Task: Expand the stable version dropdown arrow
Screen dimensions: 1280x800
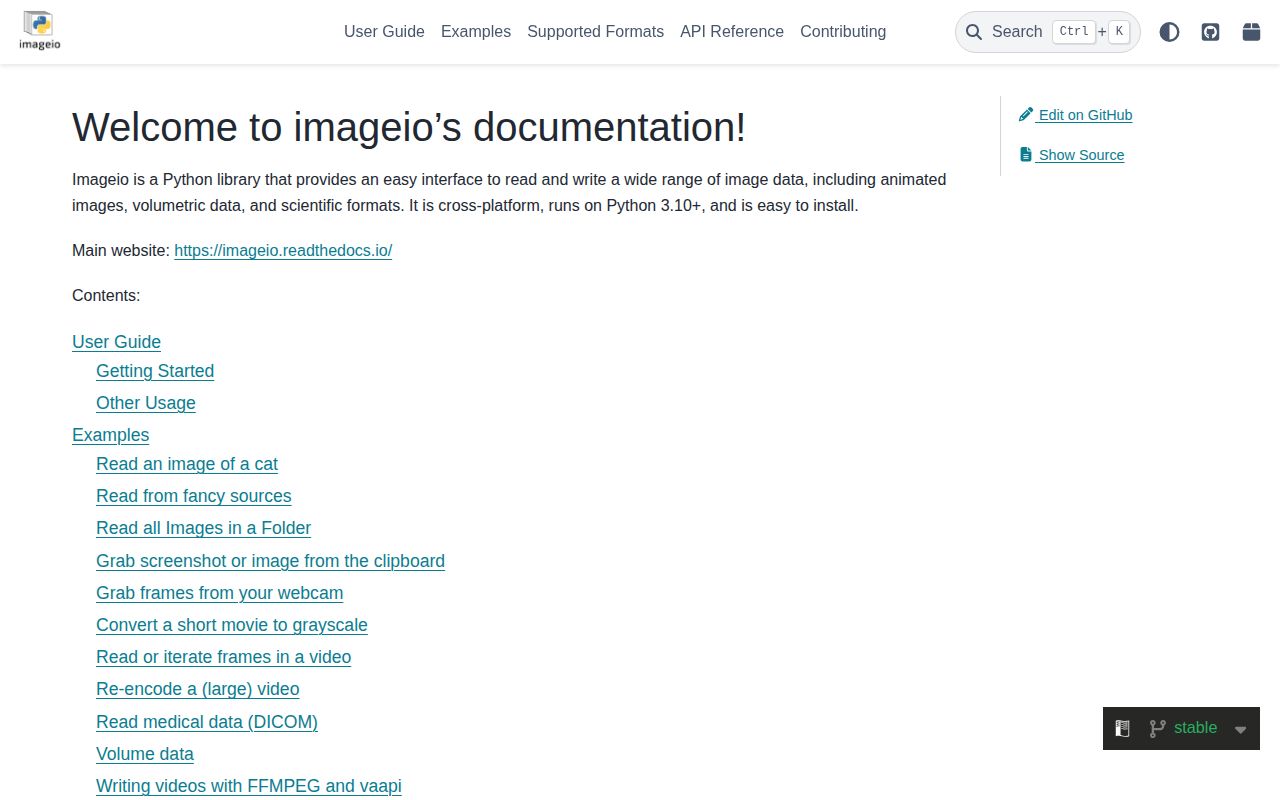Action: (x=1240, y=730)
